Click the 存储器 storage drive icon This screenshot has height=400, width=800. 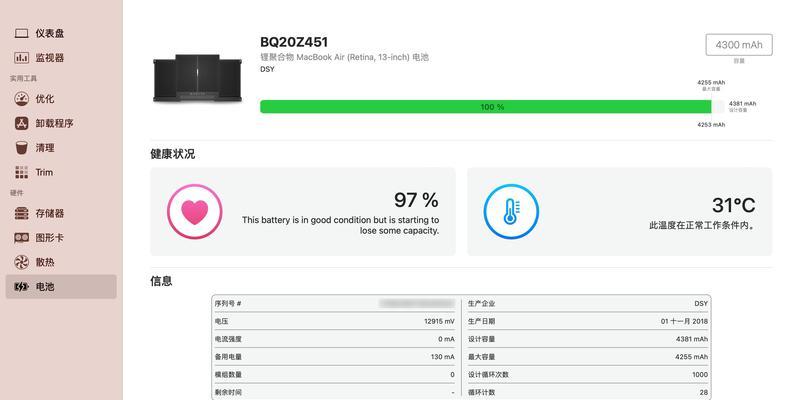[x=21, y=213]
